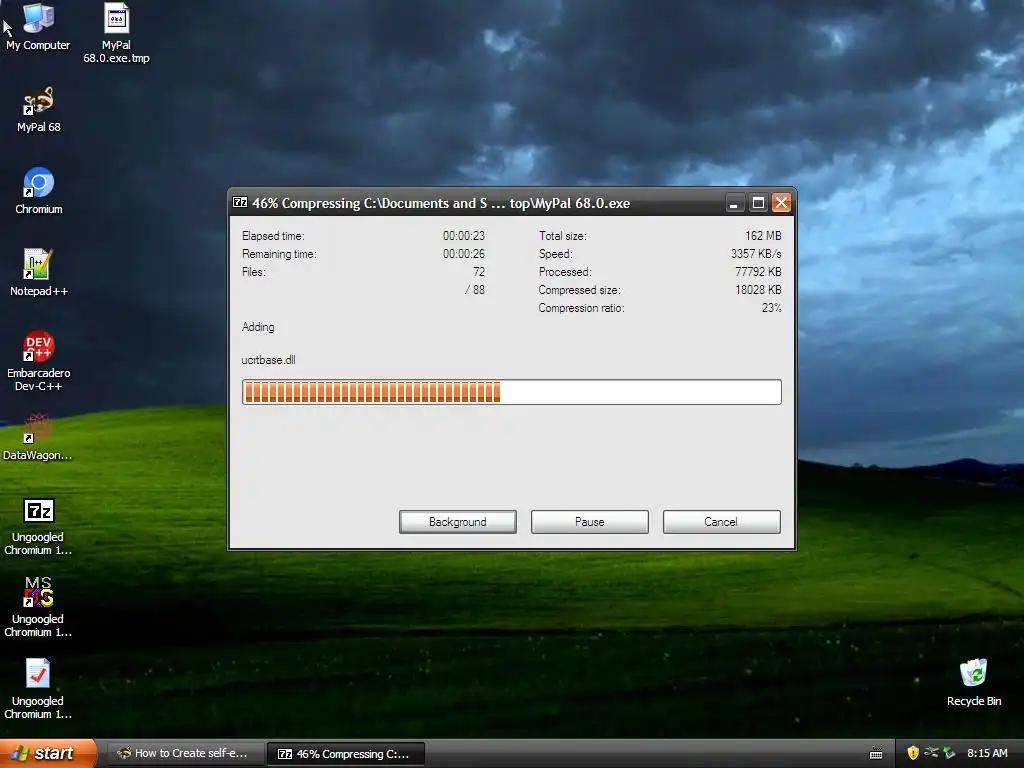
Task: Click the 7z icon in the dialog title bar
Action: 240,202
